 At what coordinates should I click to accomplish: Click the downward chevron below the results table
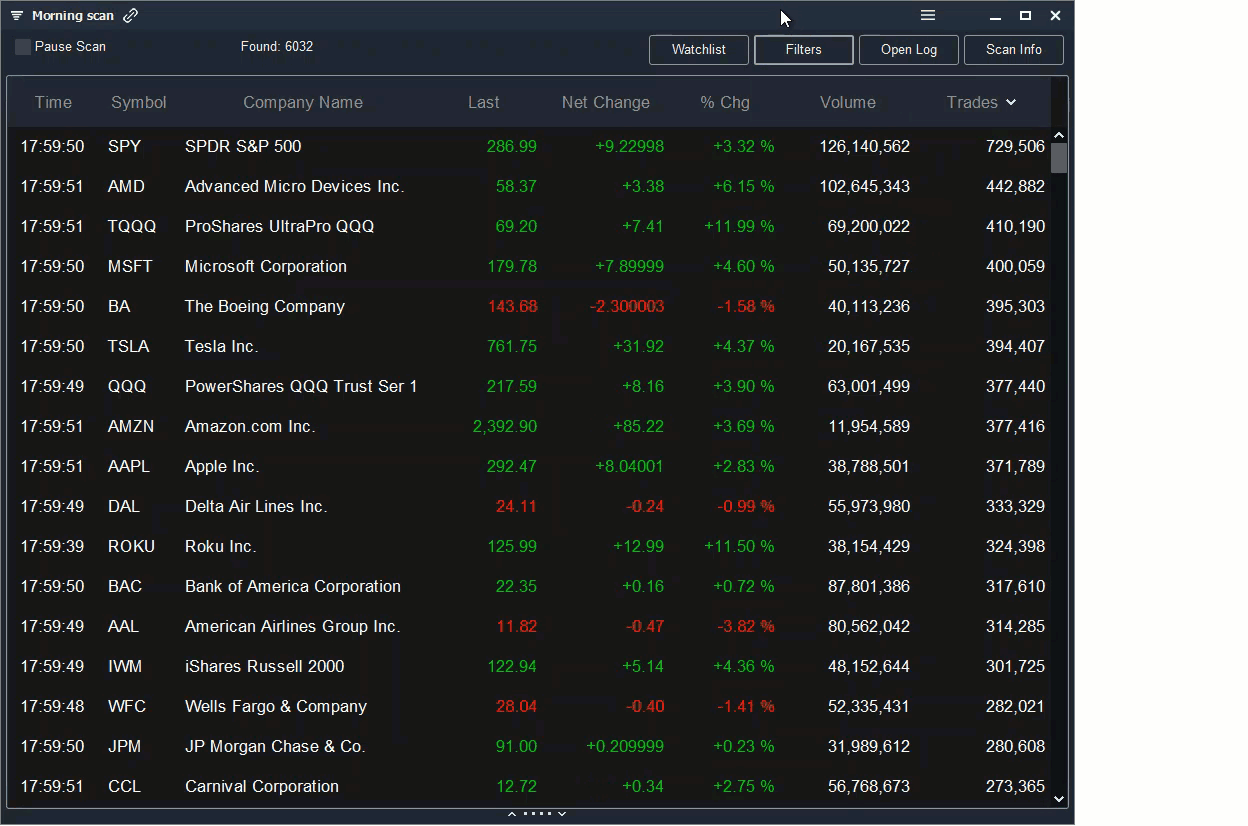561,813
